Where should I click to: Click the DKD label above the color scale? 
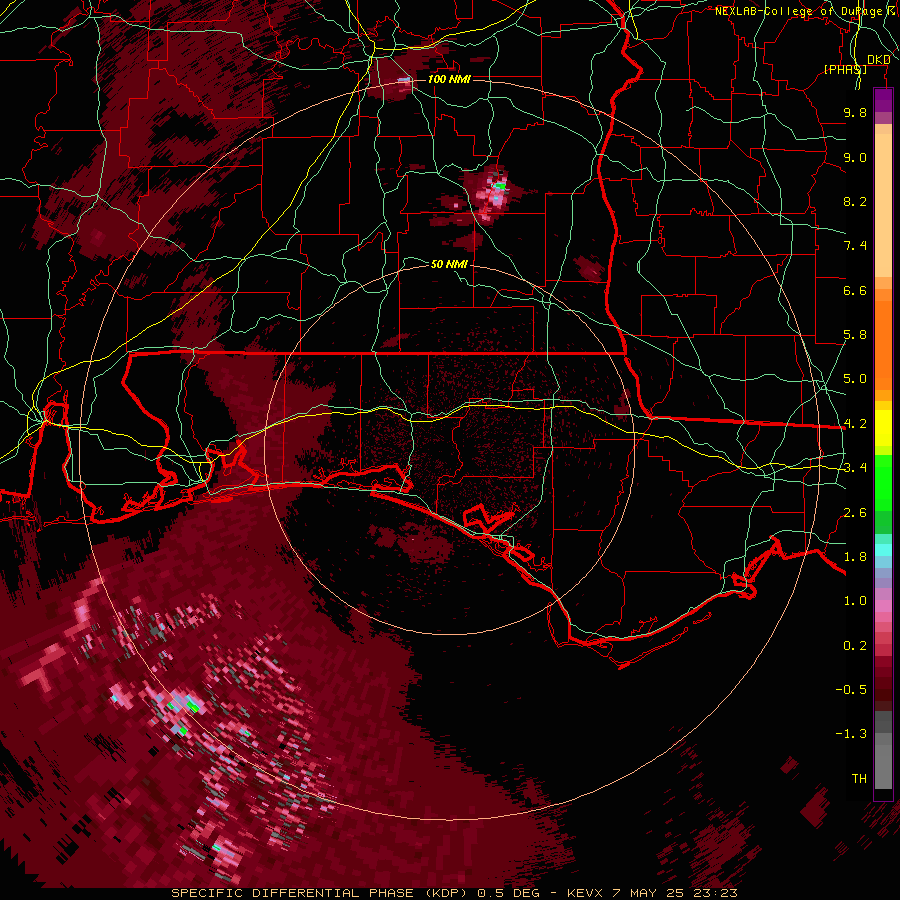pyautogui.click(x=879, y=59)
